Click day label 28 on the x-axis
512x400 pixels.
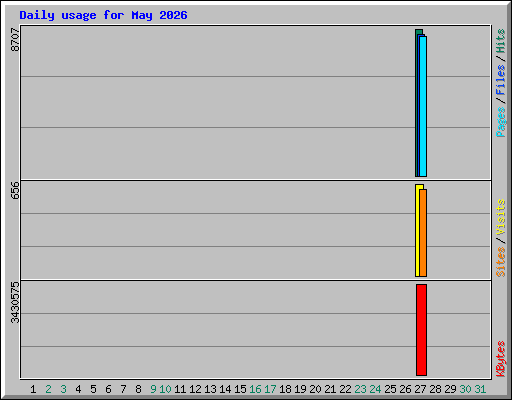click(x=435, y=389)
